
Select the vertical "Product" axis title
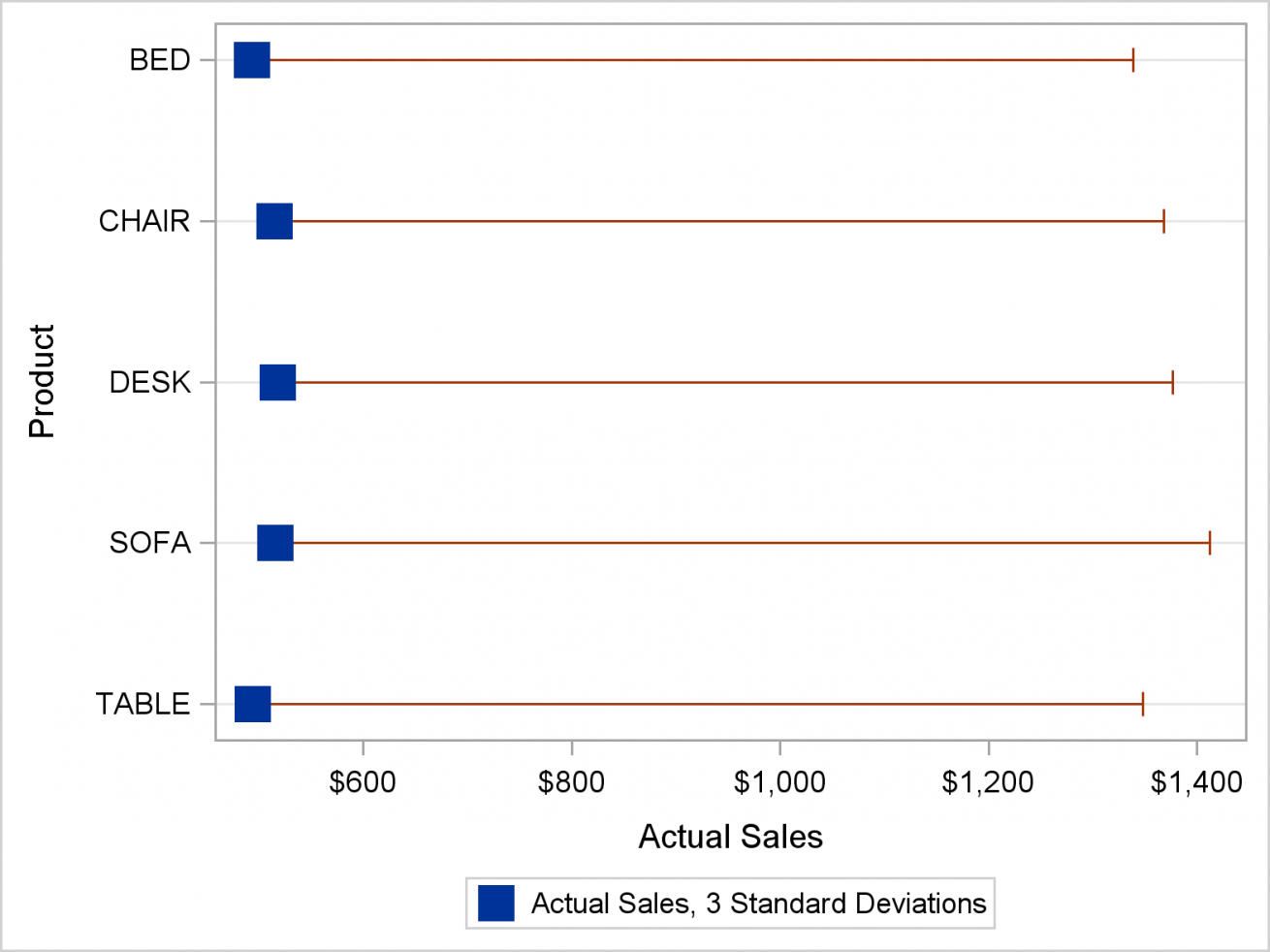(42, 382)
